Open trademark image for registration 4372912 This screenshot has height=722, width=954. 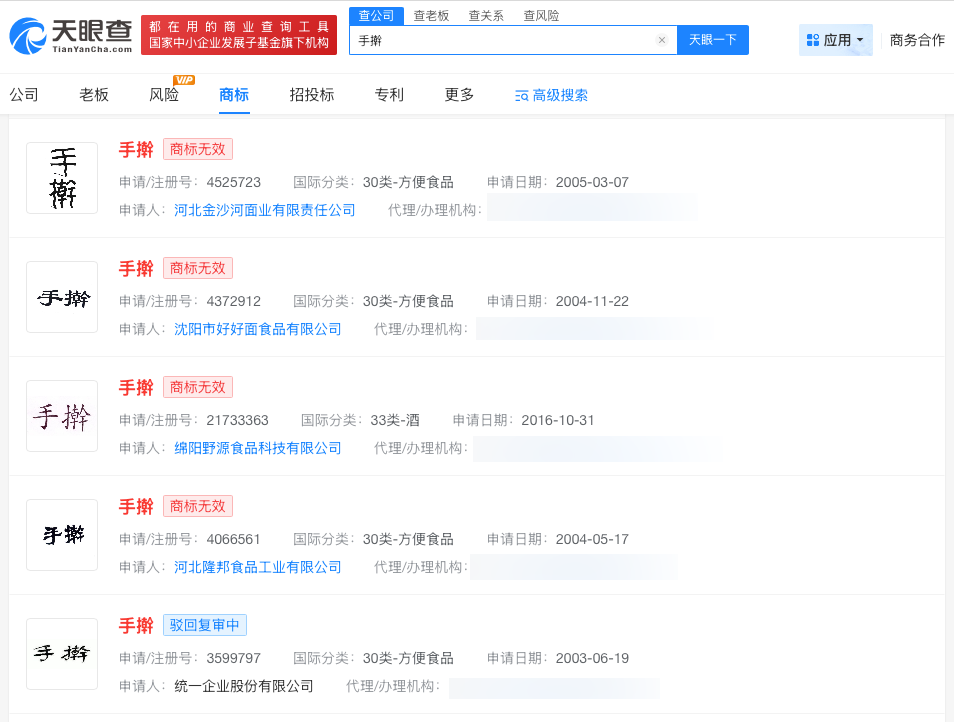62,297
